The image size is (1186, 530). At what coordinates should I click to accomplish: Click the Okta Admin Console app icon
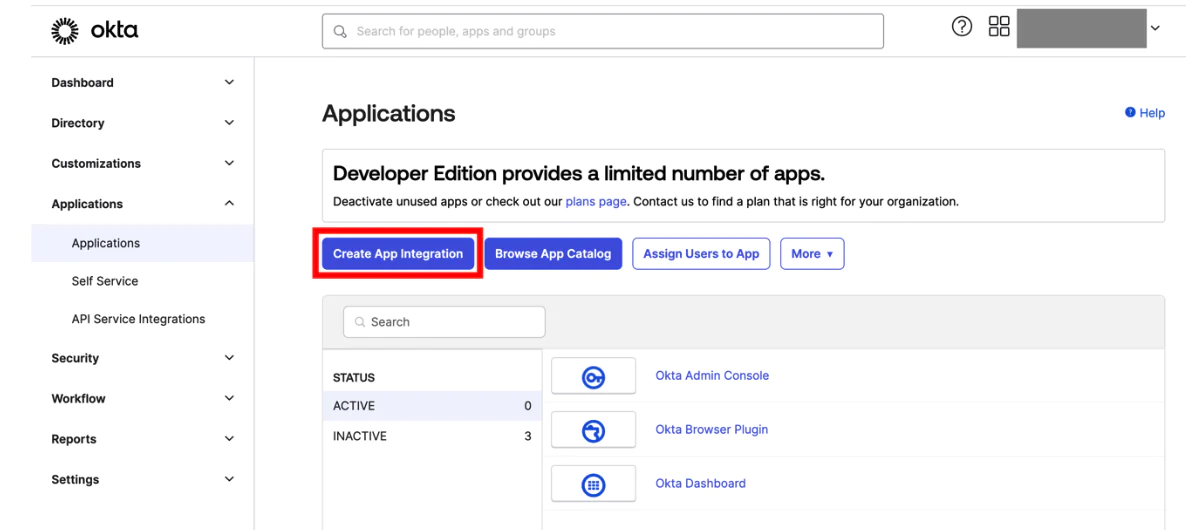click(x=593, y=376)
